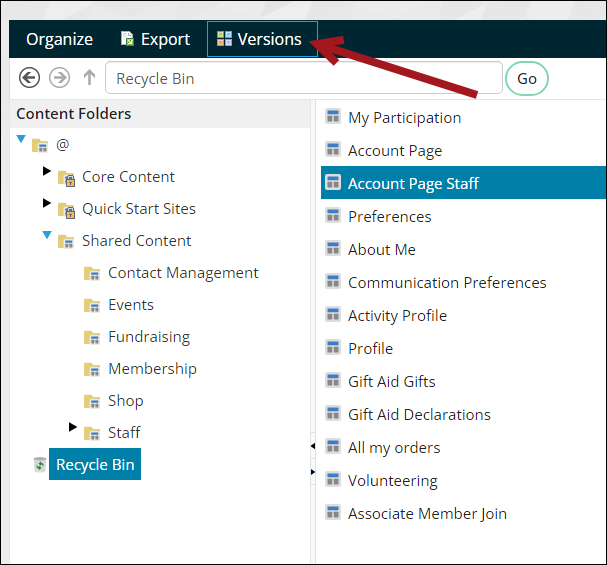The height and width of the screenshot is (565, 607).
Task: Click the locked Quick Start Sites folder icon
Action: tap(67, 210)
